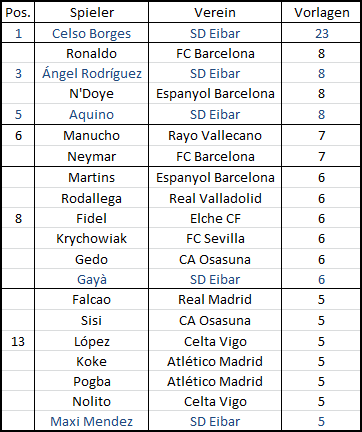This screenshot has height=432, width=362.
Task: Click the Neymar cell
Action: tap(91, 156)
